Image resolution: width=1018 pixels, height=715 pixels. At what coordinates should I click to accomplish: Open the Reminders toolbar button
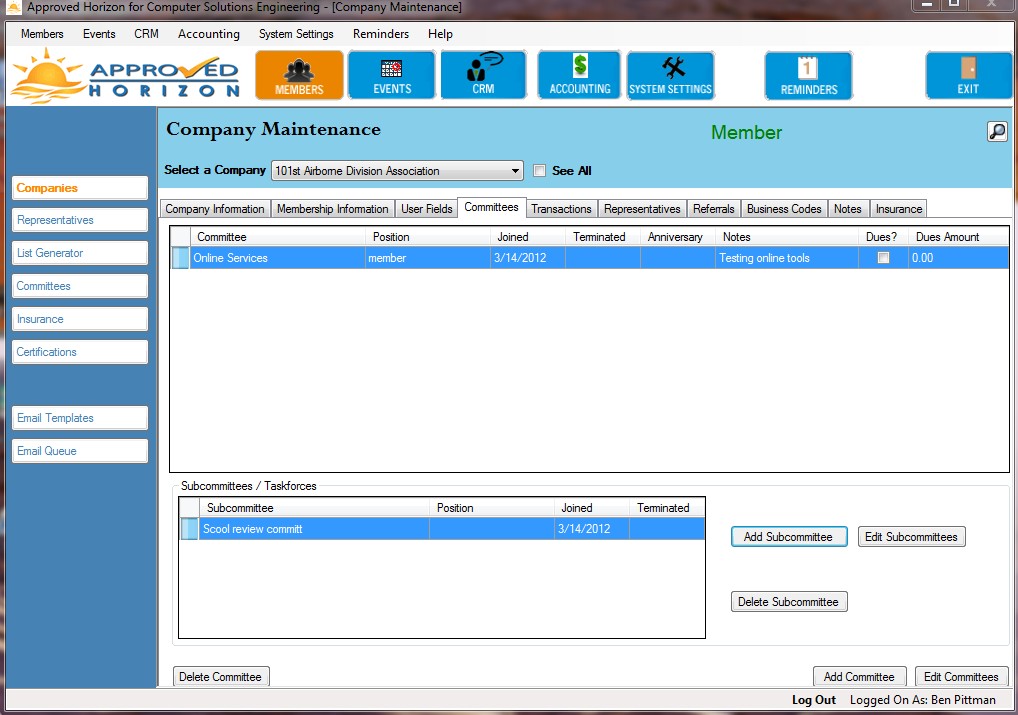point(808,75)
